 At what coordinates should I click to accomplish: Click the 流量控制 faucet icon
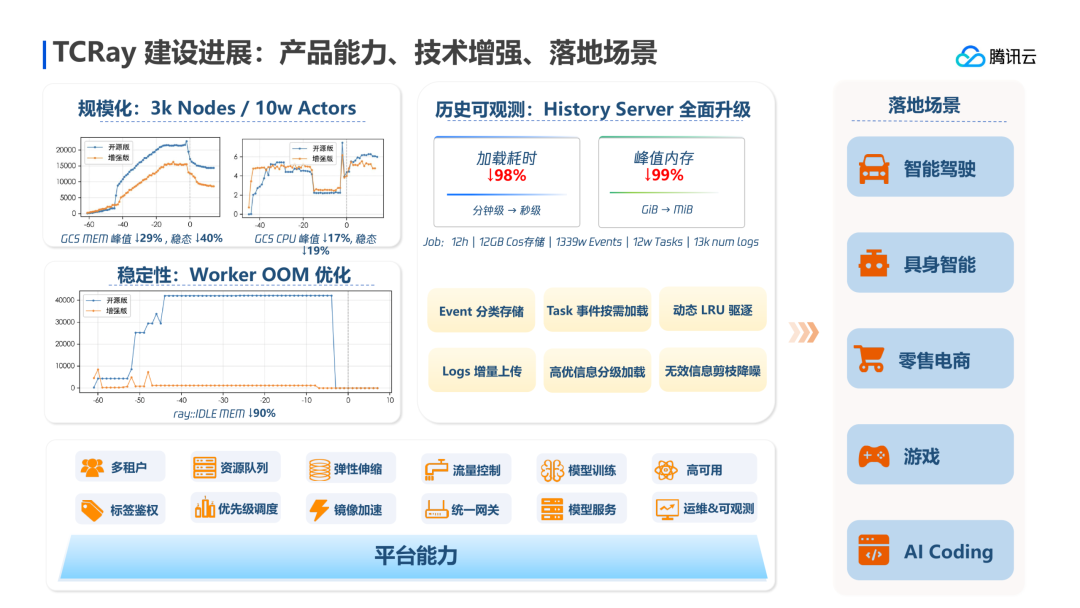click(x=436, y=470)
